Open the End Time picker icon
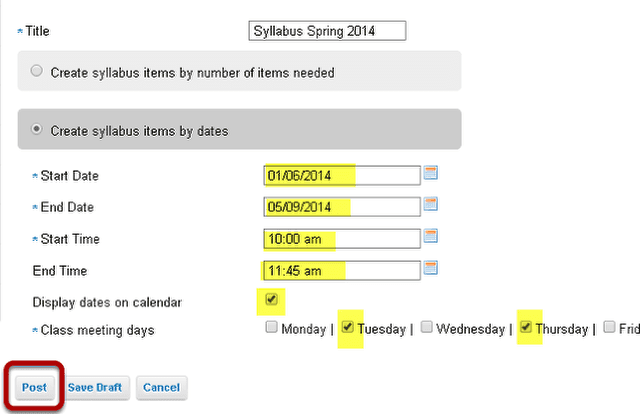640x414 pixels. click(431, 268)
